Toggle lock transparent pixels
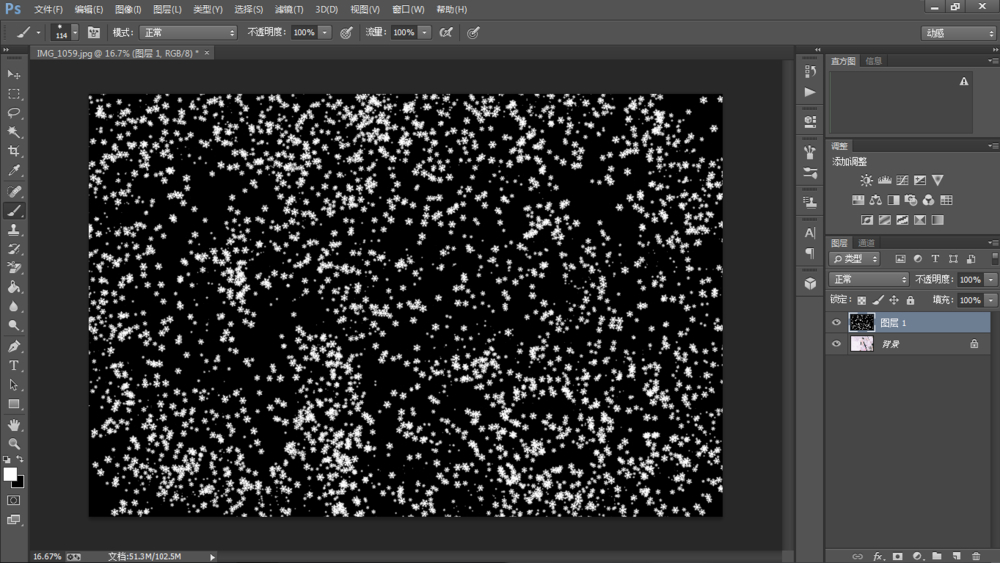Viewport: 1000px width, 563px height. tap(862, 300)
